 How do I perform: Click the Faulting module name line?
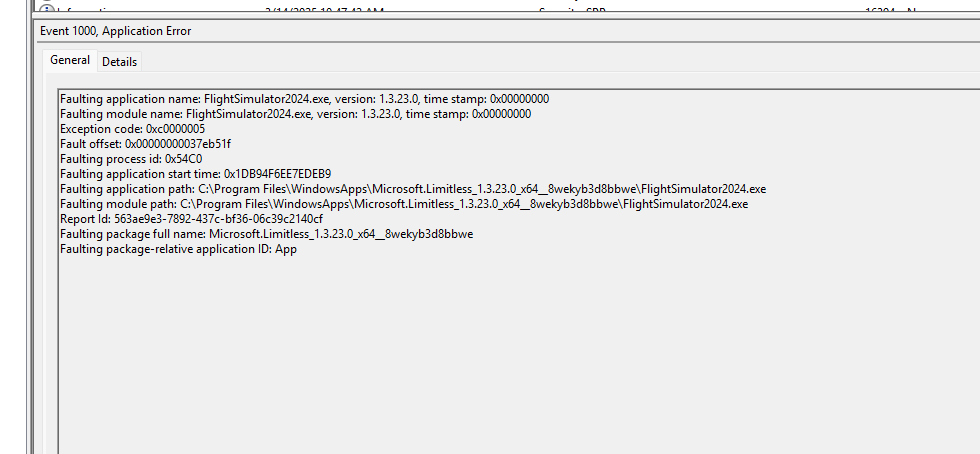click(x=296, y=114)
